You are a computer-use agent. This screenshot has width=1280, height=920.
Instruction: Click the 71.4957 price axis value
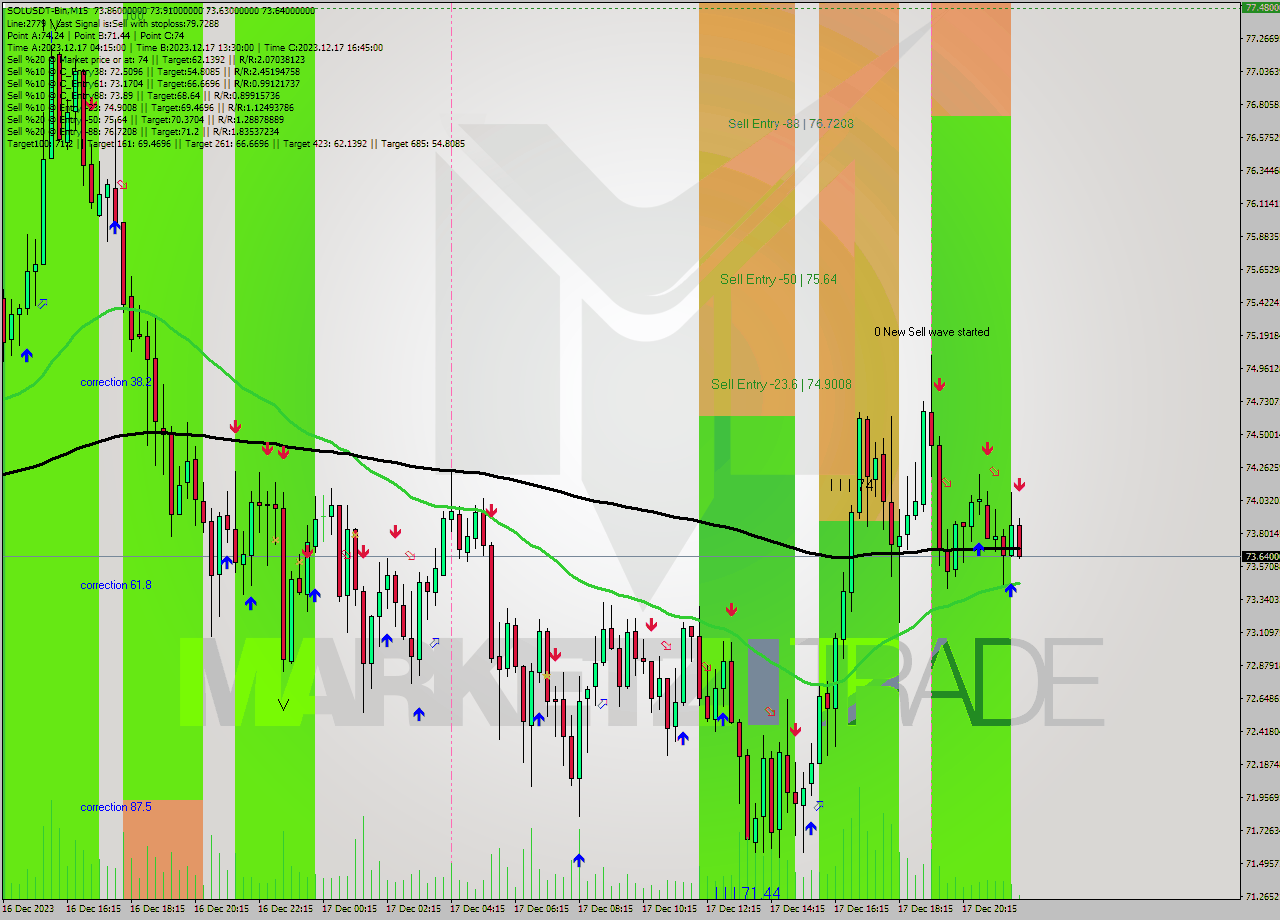point(1262,863)
